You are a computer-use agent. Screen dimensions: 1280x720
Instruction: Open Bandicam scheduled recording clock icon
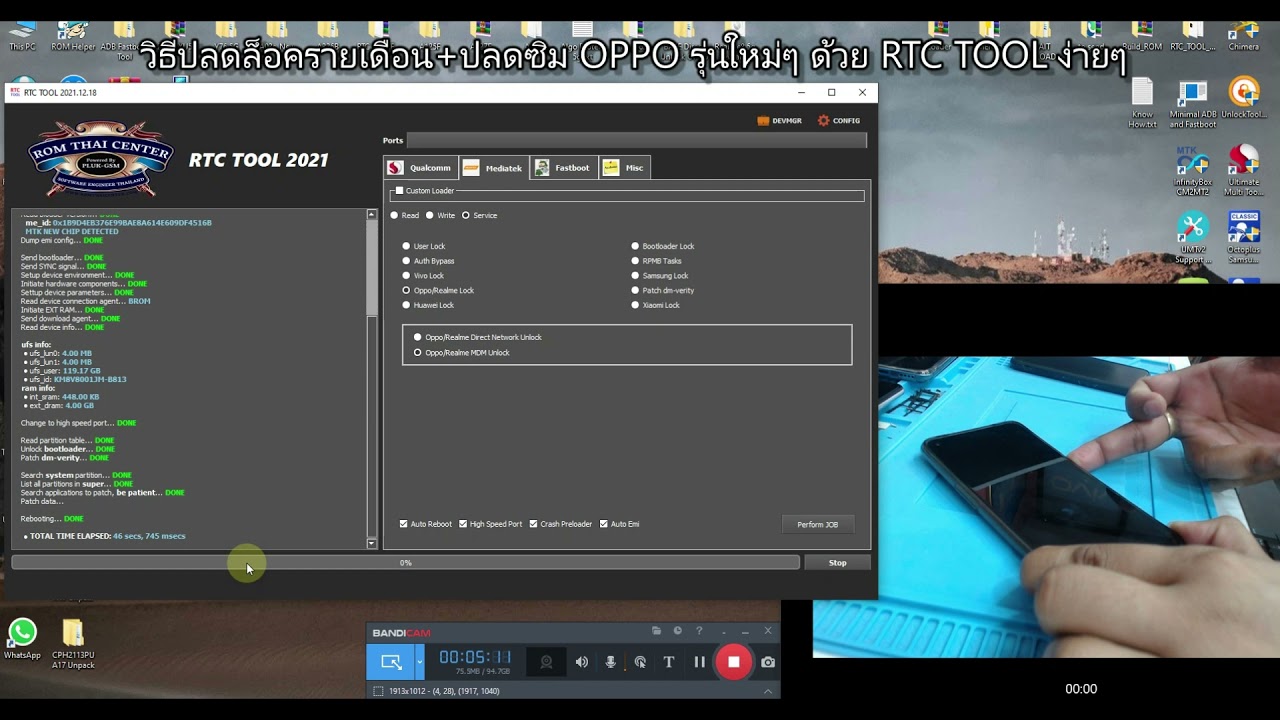pyautogui.click(x=677, y=631)
